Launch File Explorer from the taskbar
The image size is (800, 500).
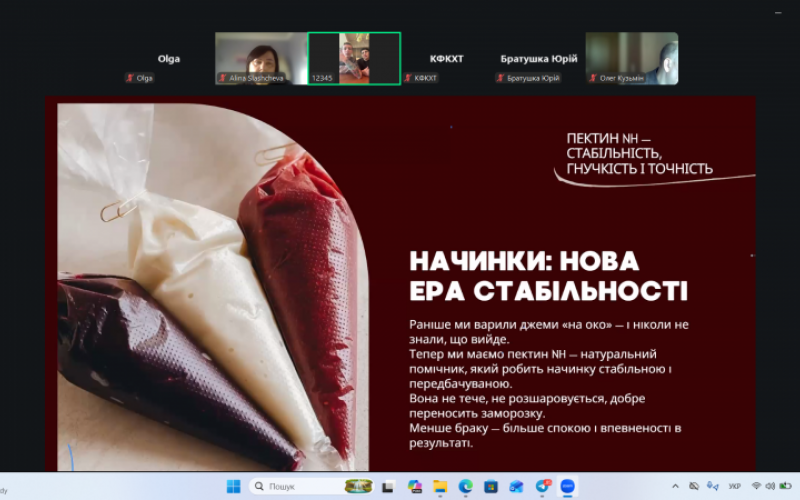(440, 486)
